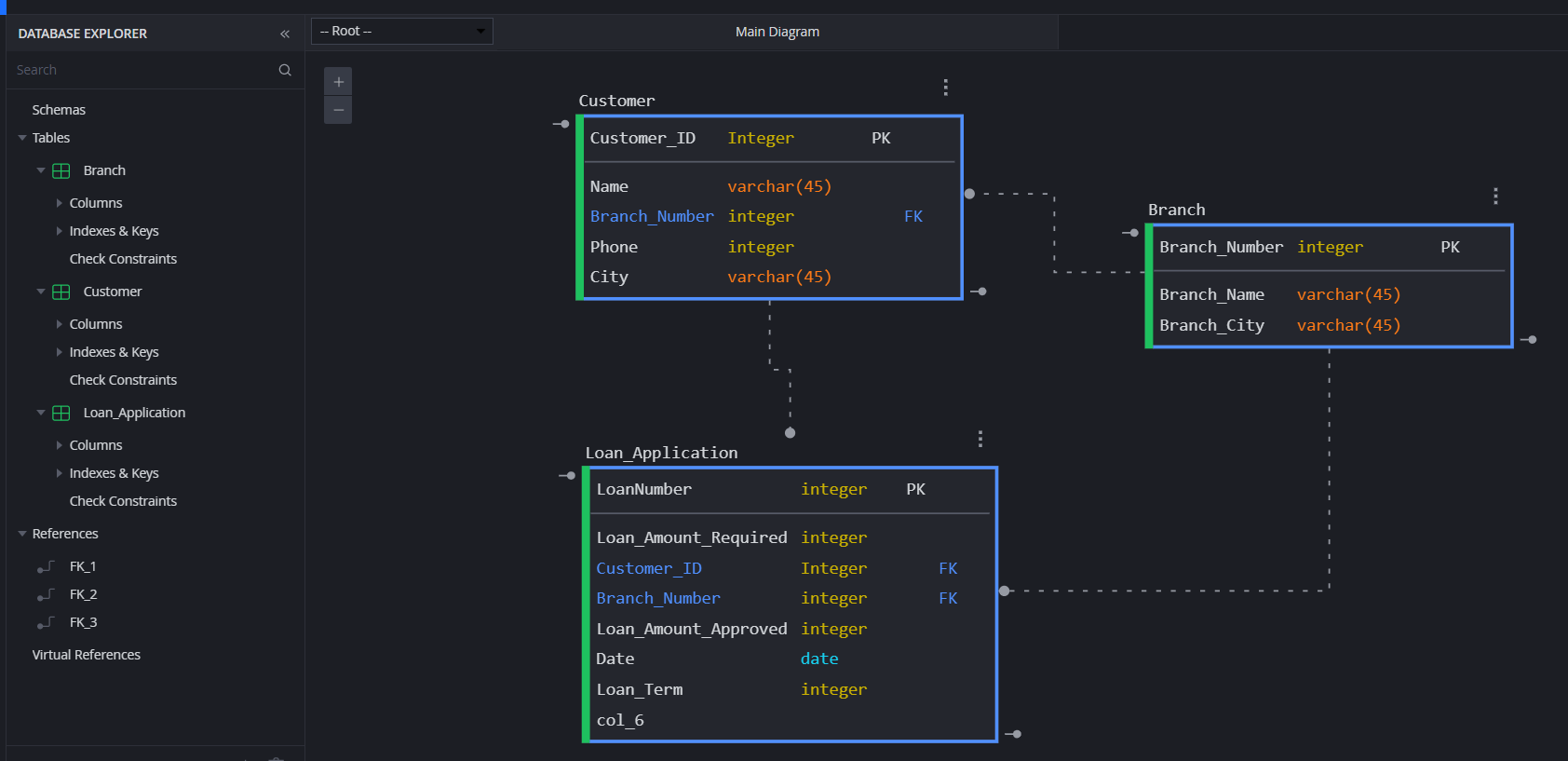Select the FK_2 reference label

[83, 594]
